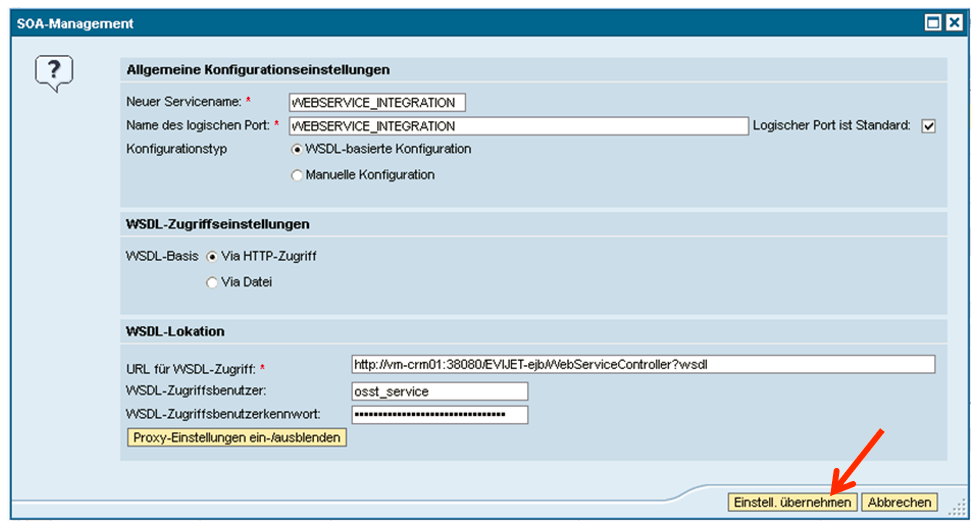This screenshot has width=973, height=524.
Task: Focus the 'WSDL-Zugriffsbenutzerkennwort' password field
Action: point(439,414)
